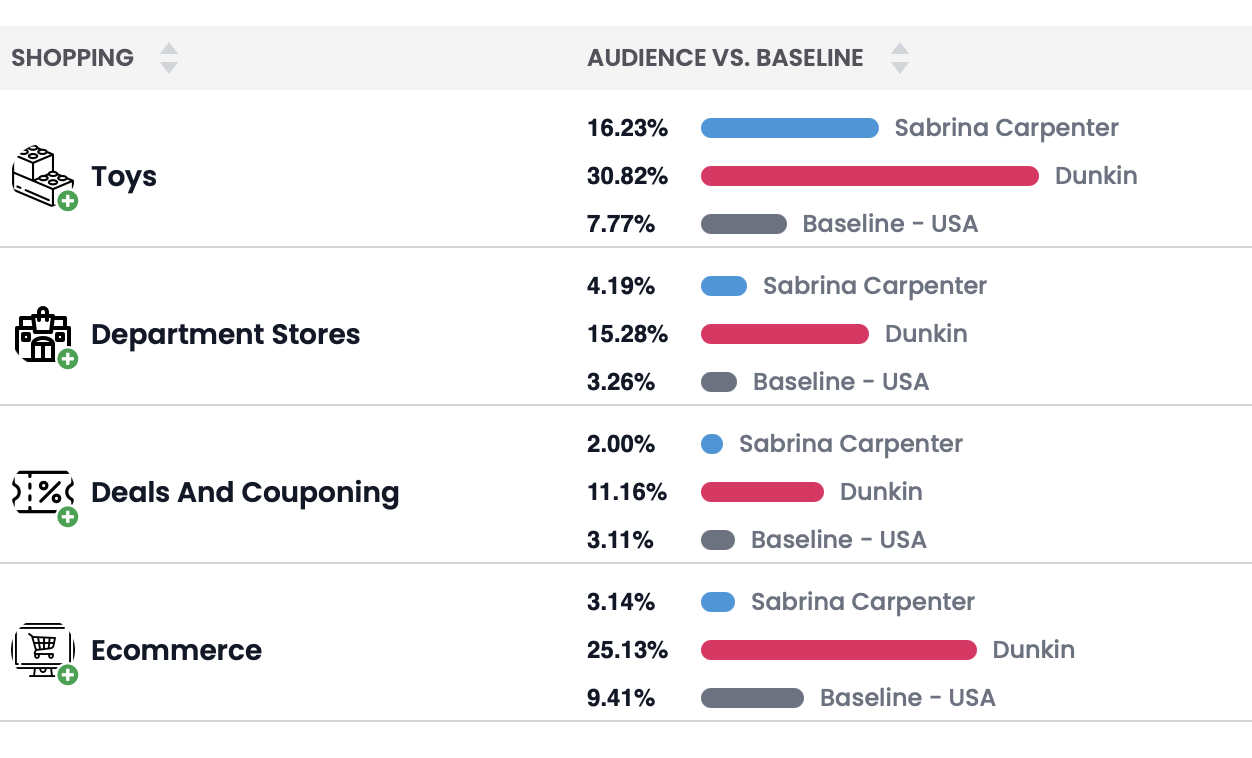The height and width of the screenshot is (758, 1252).
Task: Open the Department Stores category label
Action: 225,334
